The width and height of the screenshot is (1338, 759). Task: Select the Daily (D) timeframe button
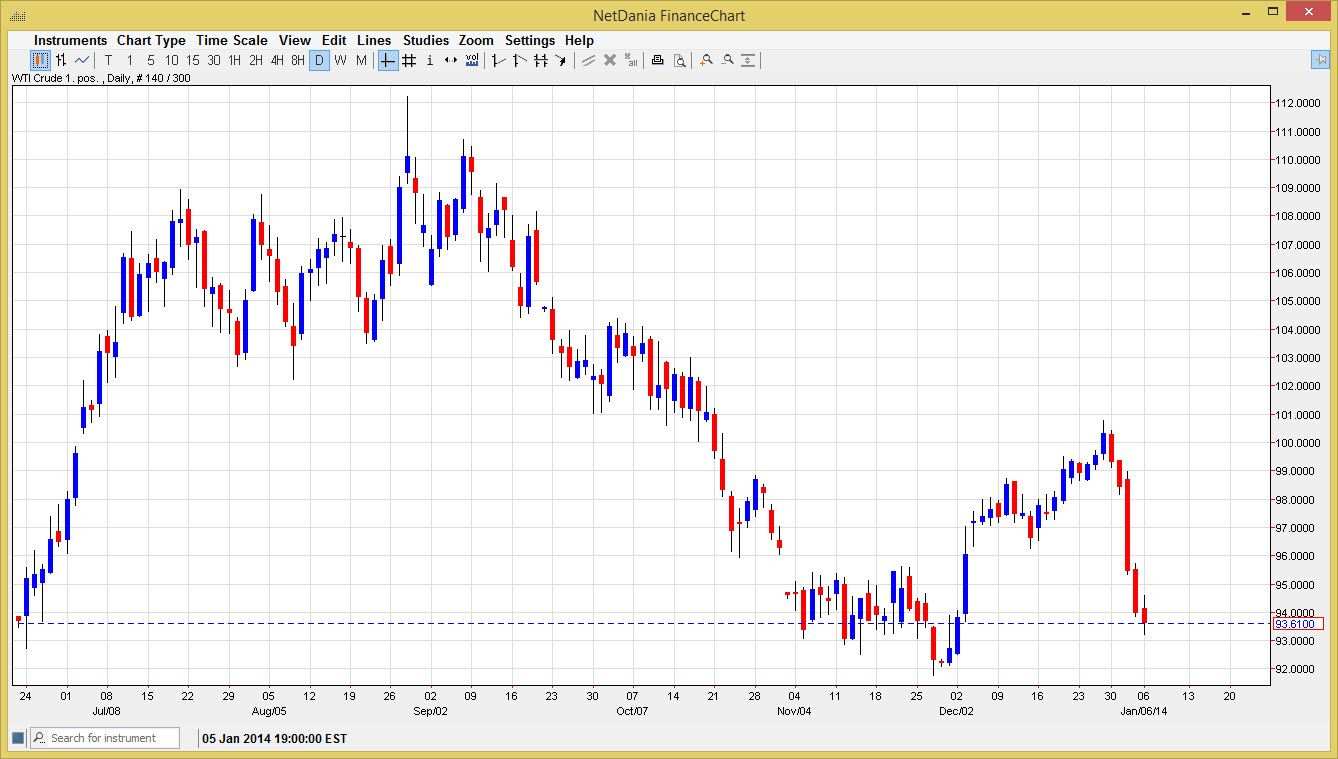click(x=319, y=60)
